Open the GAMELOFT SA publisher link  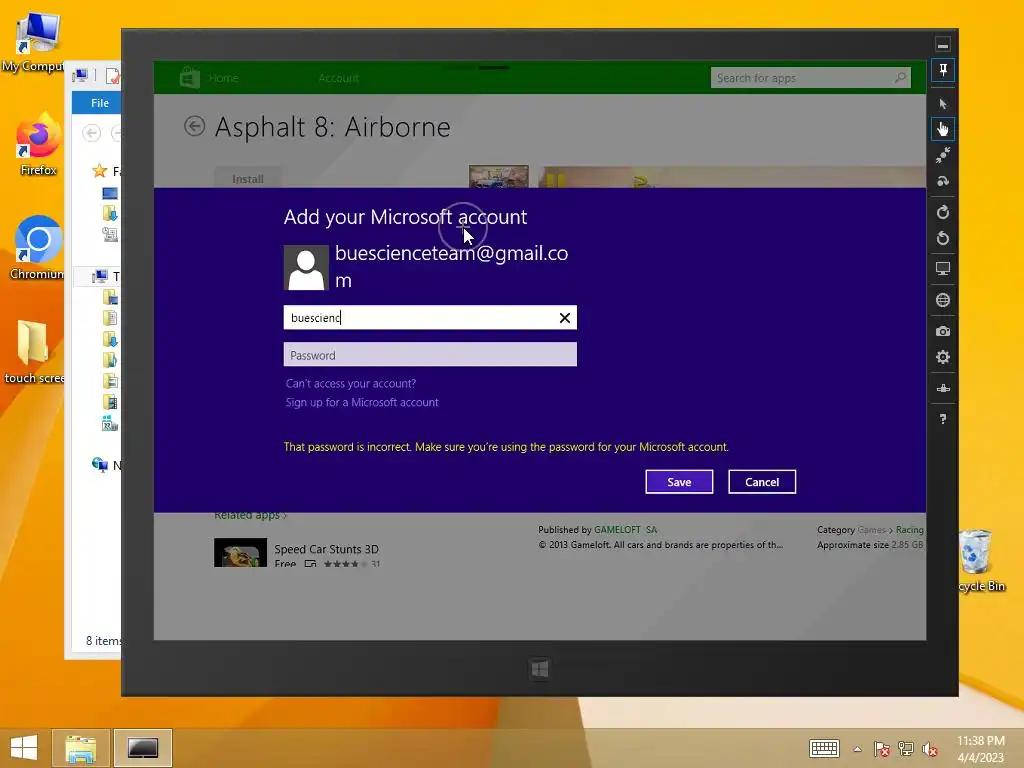click(626, 530)
